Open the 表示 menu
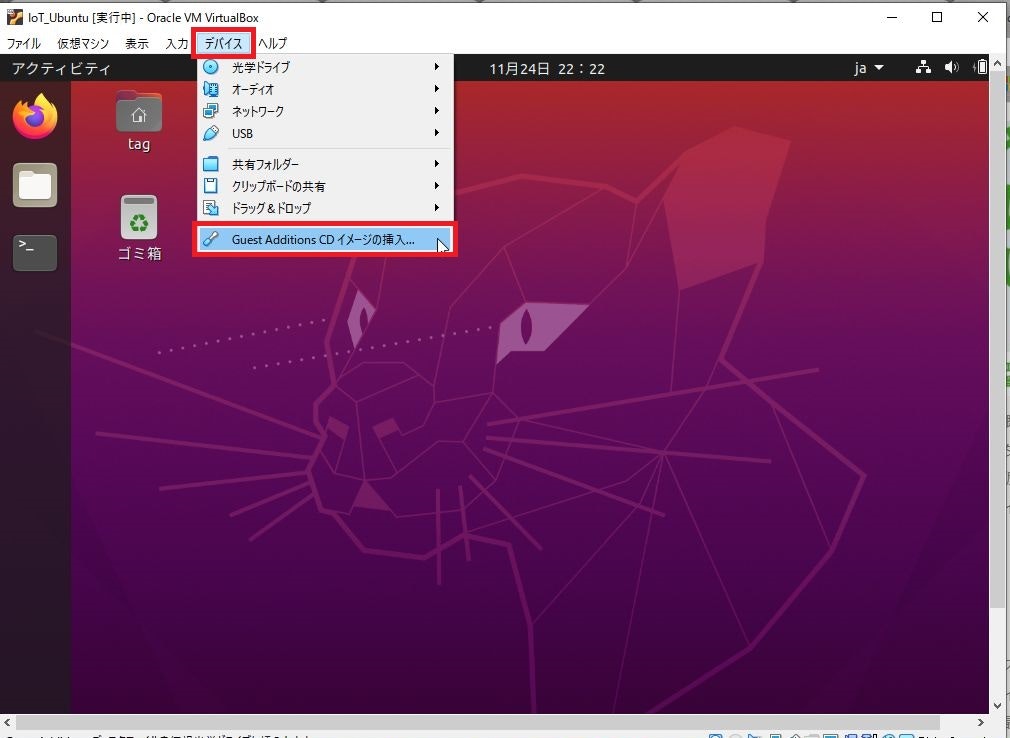1010x738 pixels. (137, 44)
